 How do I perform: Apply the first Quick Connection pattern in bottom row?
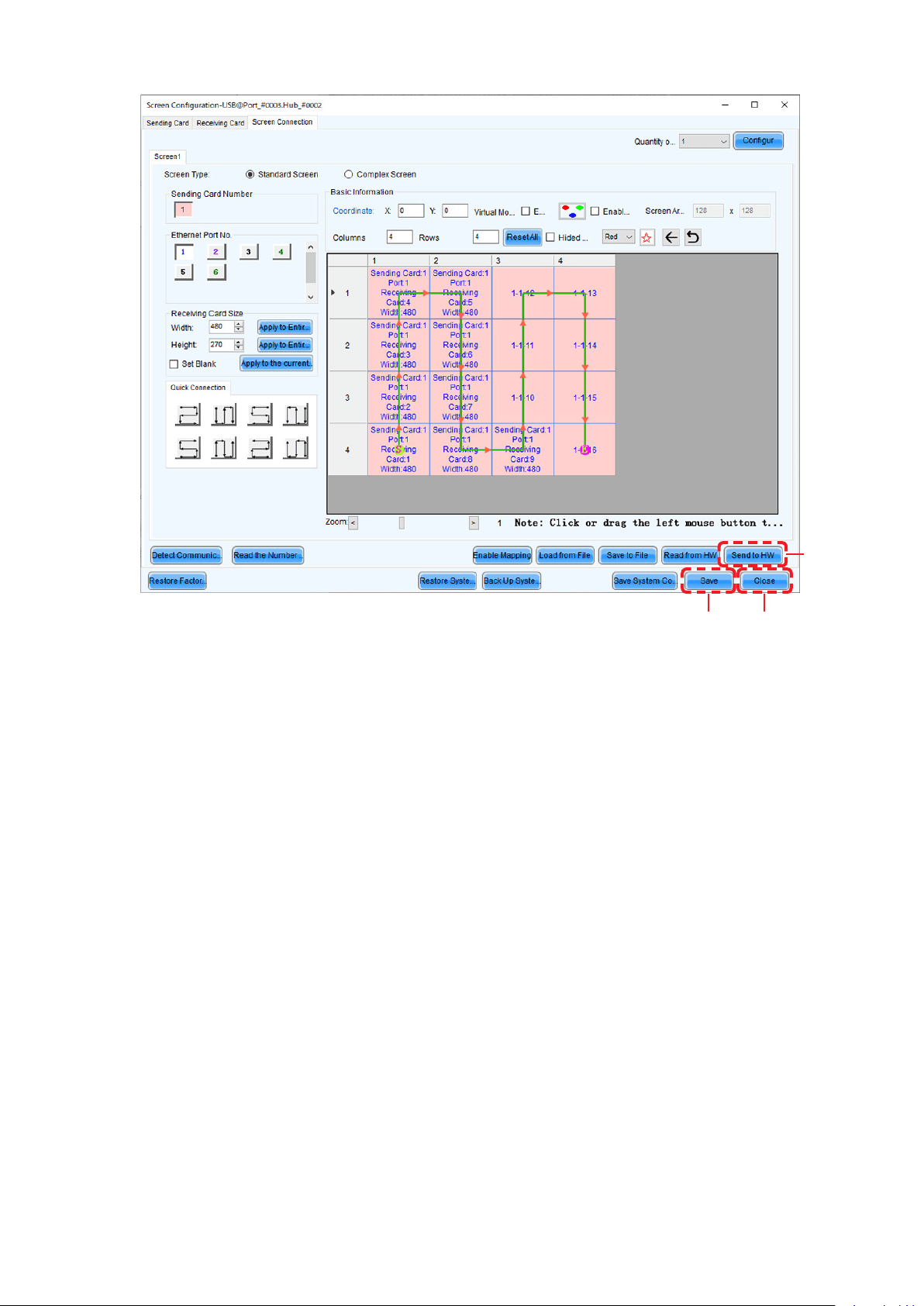click(x=188, y=448)
